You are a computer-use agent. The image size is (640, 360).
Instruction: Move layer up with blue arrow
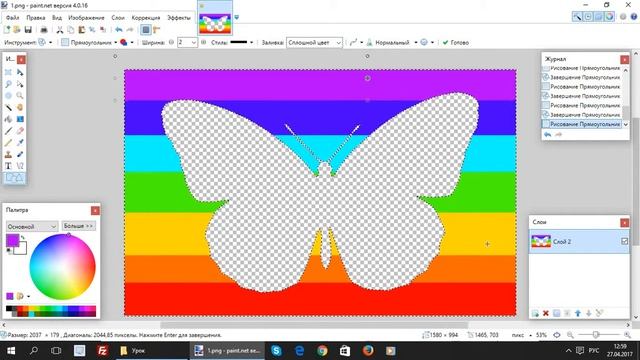(x=578, y=313)
